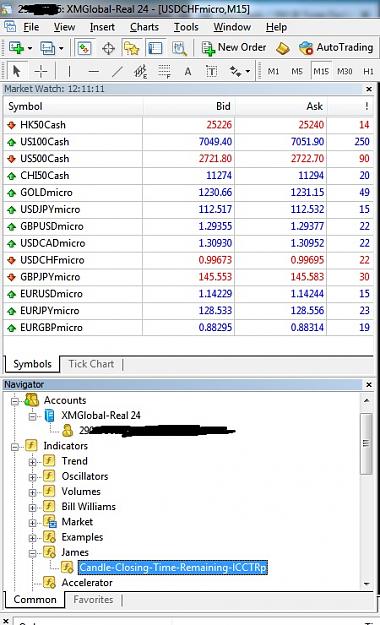Select the HK50Cash symbol row
The image size is (380, 625).
coord(188,125)
